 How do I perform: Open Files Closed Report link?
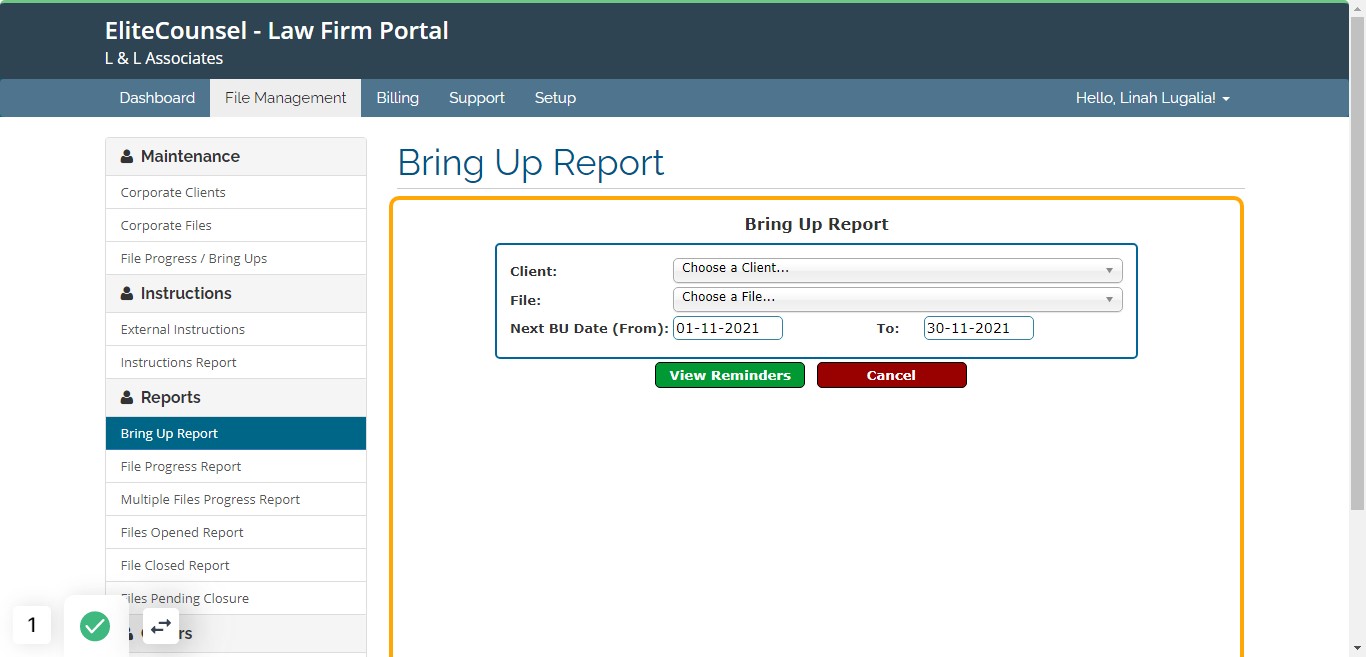(x=236, y=565)
